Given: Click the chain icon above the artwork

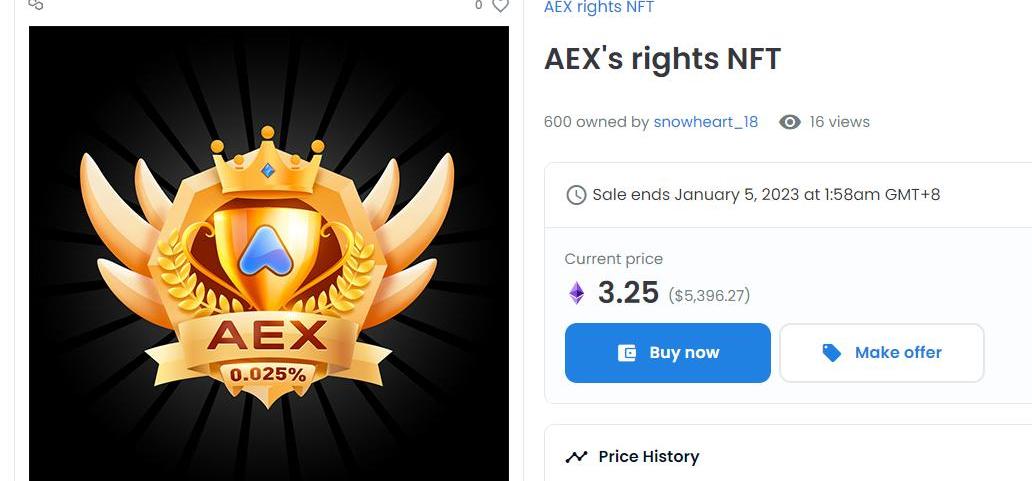Looking at the screenshot, I should pyautogui.click(x=36, y=4).
